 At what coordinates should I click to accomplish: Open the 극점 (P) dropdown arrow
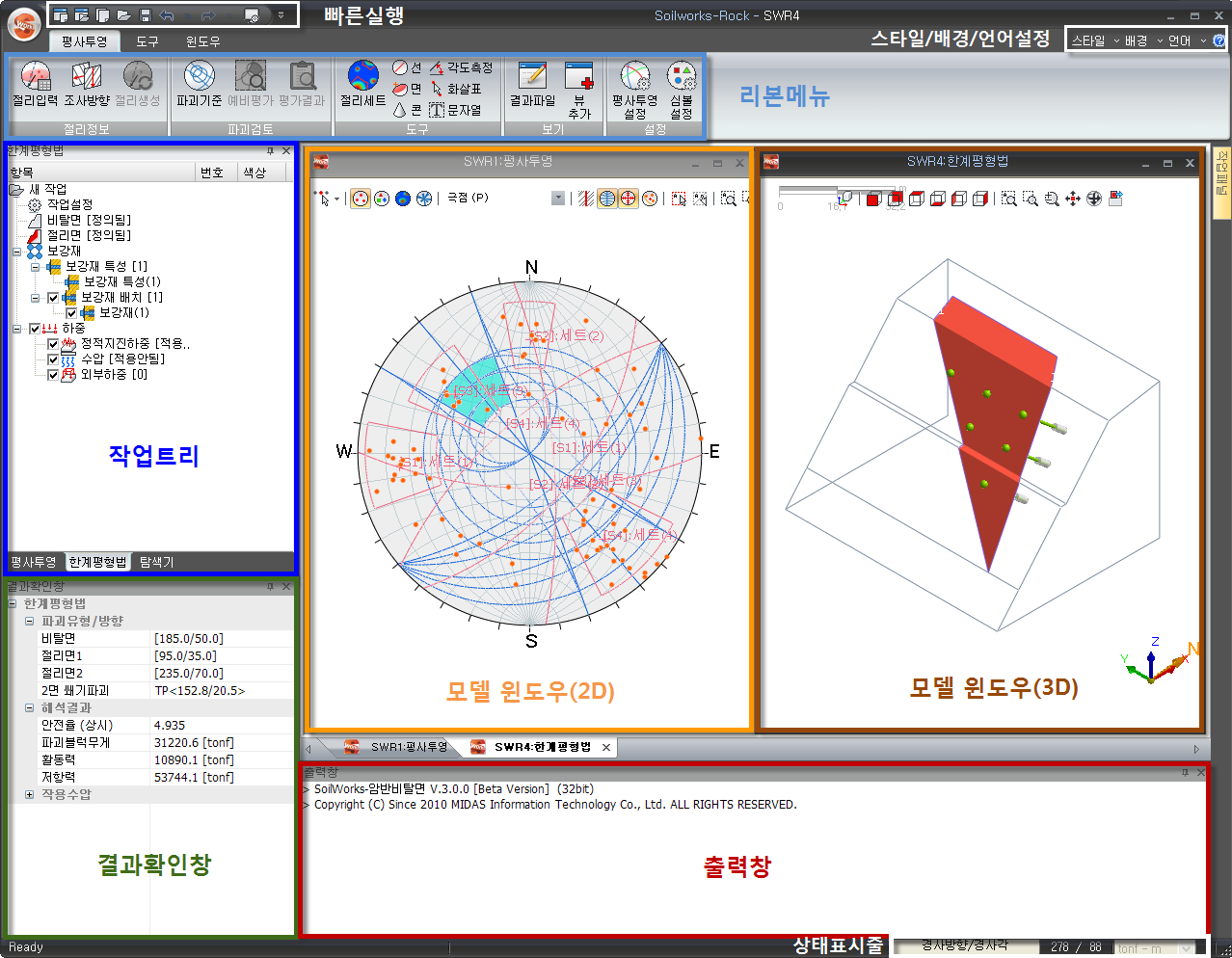tap(558, 199)
